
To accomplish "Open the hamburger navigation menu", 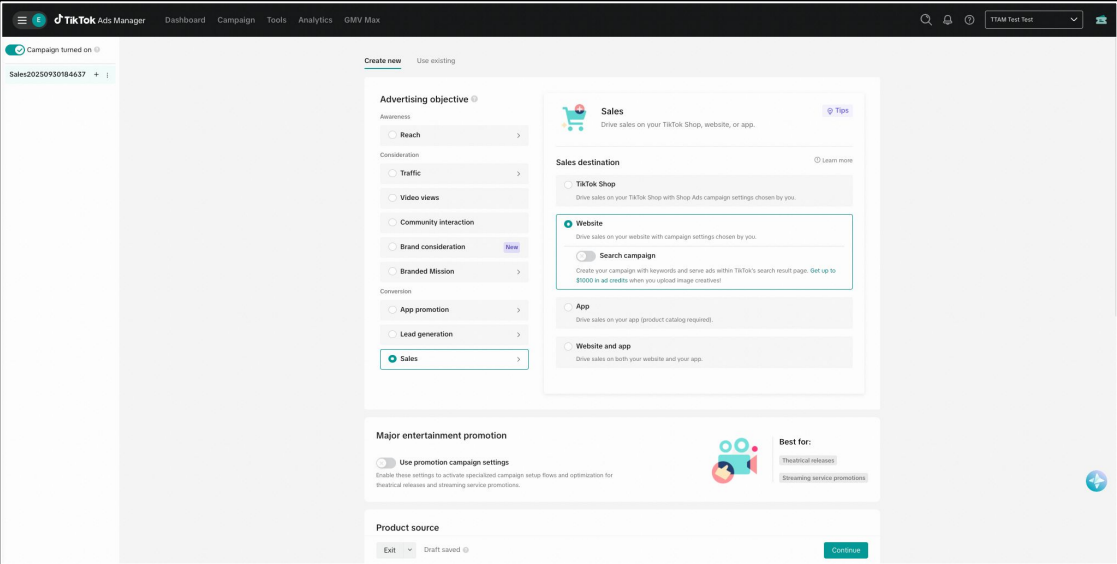I will 22,20.
